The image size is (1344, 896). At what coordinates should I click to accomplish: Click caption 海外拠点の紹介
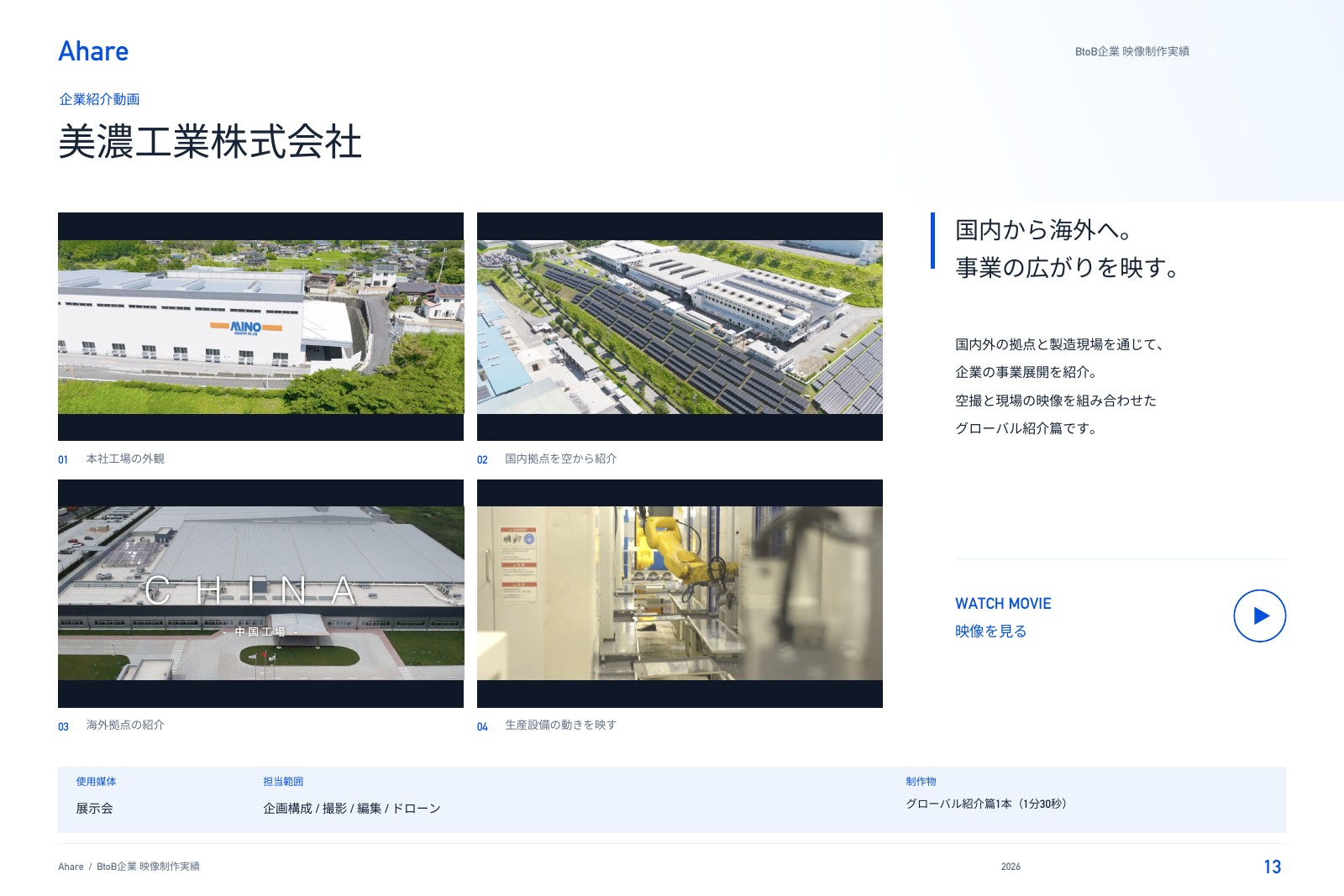coord(125,725)
